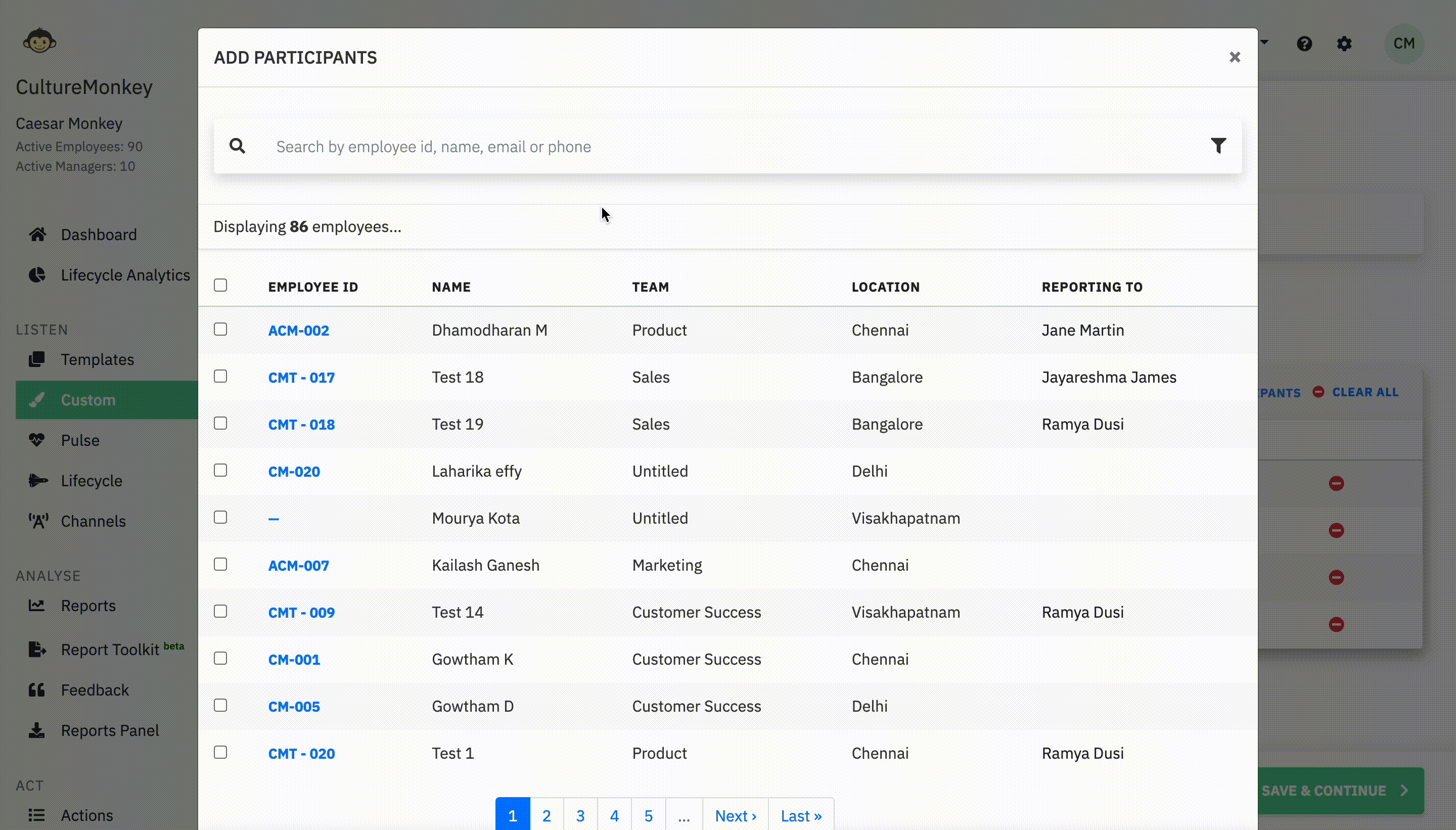Viewport: 1456px width, 830px height.
Task: Click the Dashboard home icon
Action: [x=37, y=235]
